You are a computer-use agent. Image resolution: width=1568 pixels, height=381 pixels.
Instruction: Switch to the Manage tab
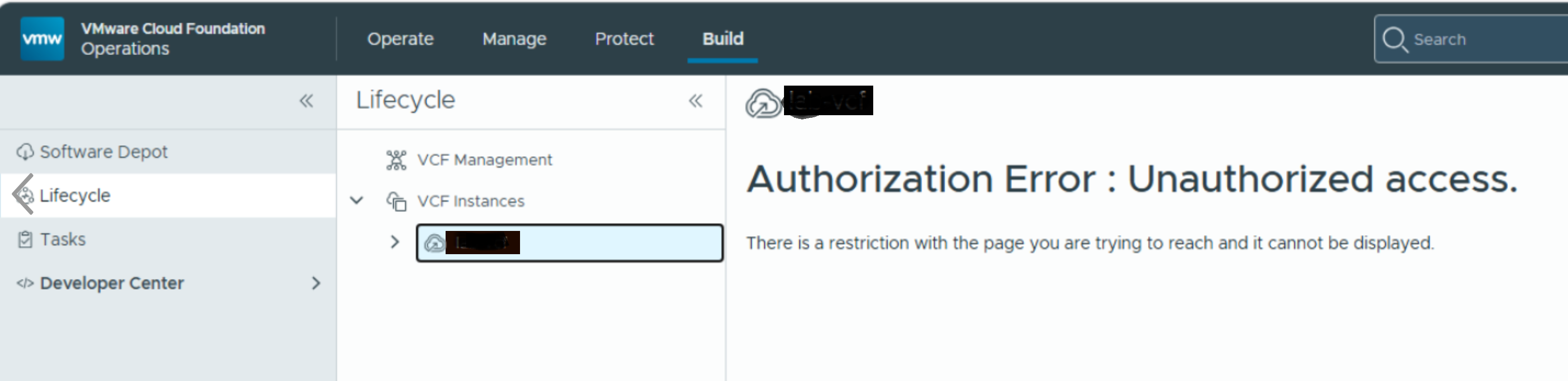514,39
